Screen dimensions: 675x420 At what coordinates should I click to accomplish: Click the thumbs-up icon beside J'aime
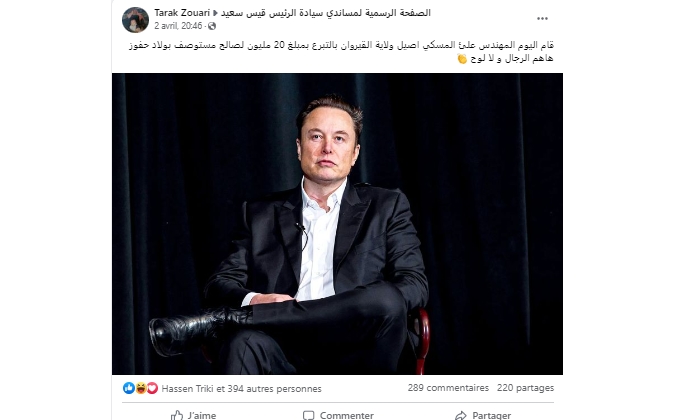point(176,415)
